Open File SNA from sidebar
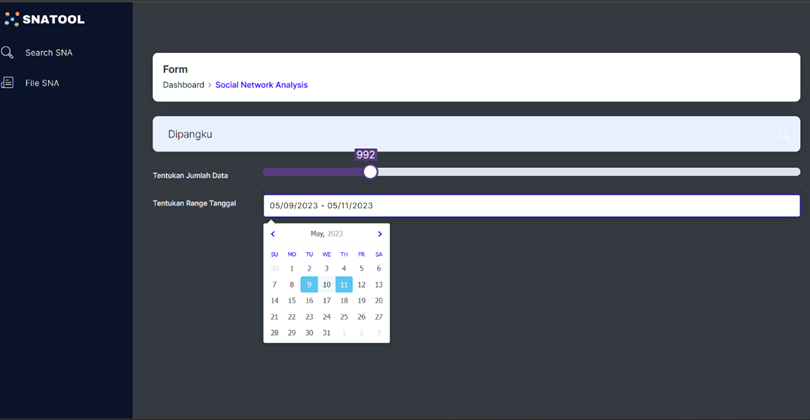Screen dimensions: 810x420 tap(42, 83)
